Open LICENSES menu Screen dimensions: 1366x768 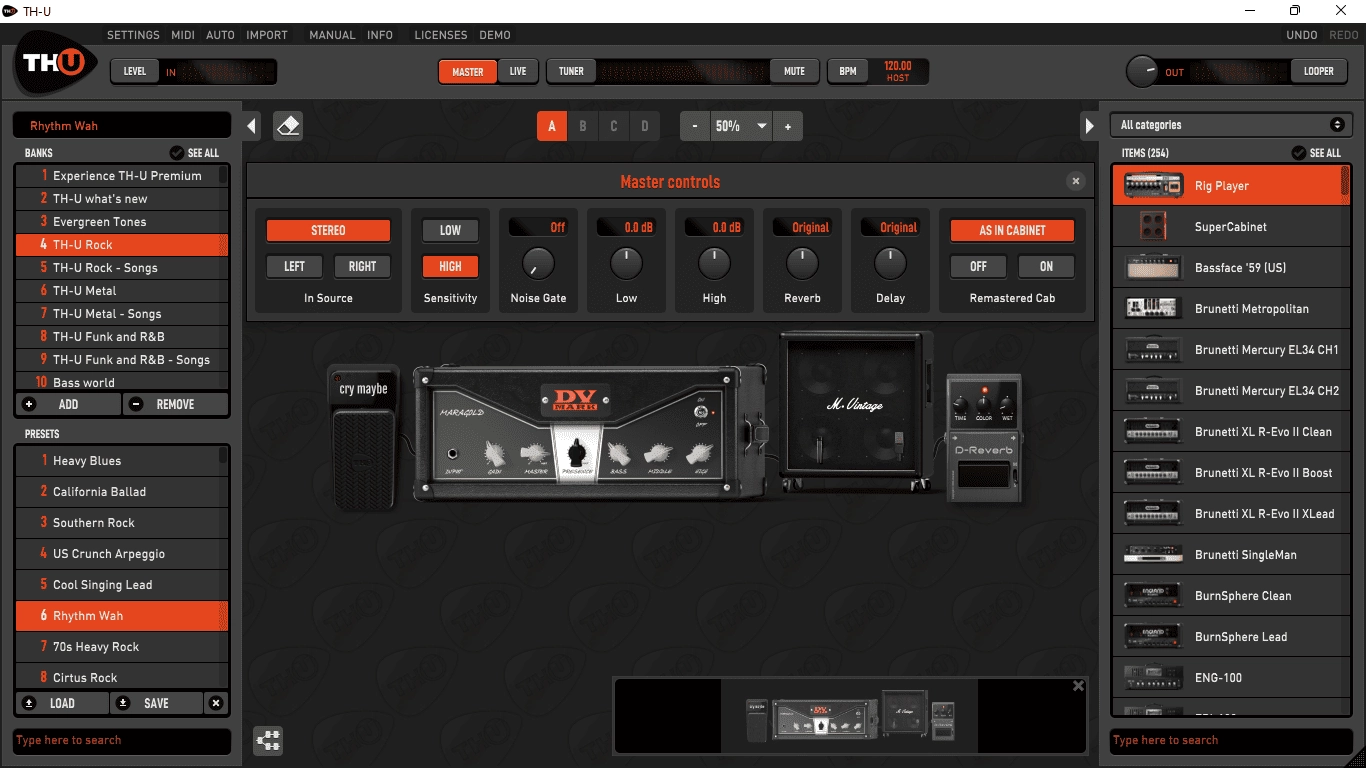pos(441,35)
